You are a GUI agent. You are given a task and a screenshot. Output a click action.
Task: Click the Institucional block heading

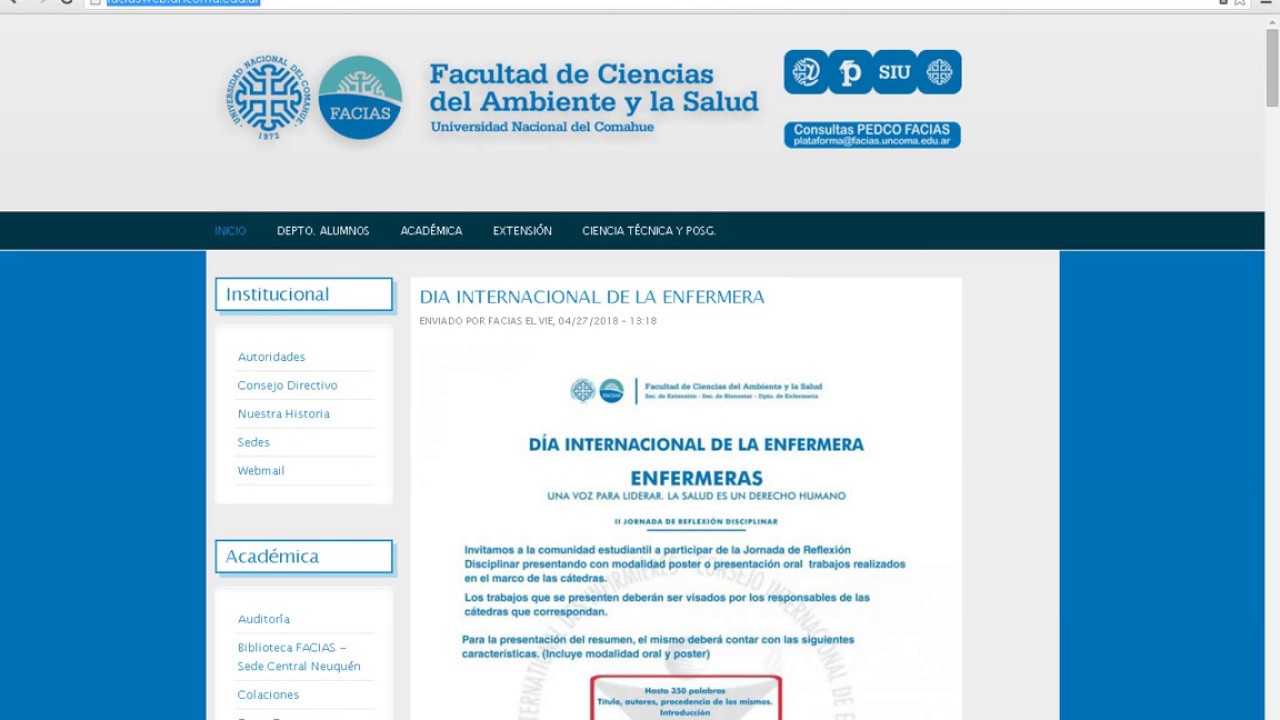point(304,294)
